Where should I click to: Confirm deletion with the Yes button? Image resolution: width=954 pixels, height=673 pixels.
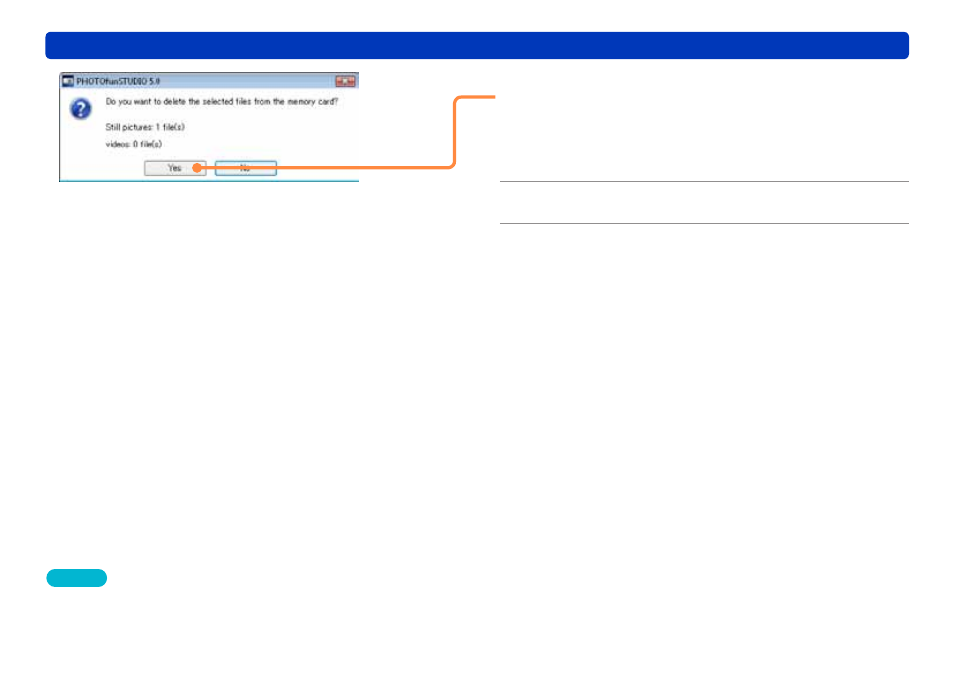(175, 168)
